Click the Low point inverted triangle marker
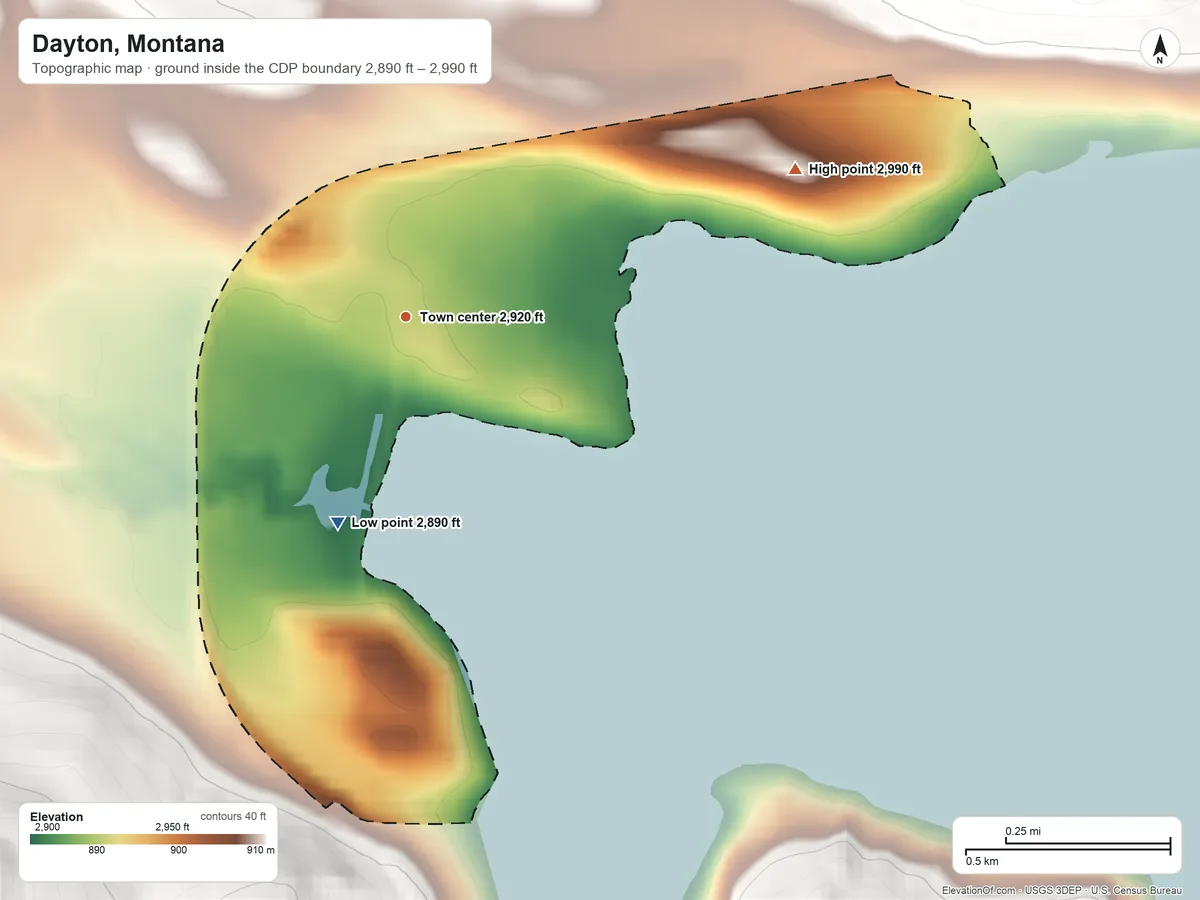The height and width of the screenshot is (900, 1200). pyautogui.click(x=338, y=523)
